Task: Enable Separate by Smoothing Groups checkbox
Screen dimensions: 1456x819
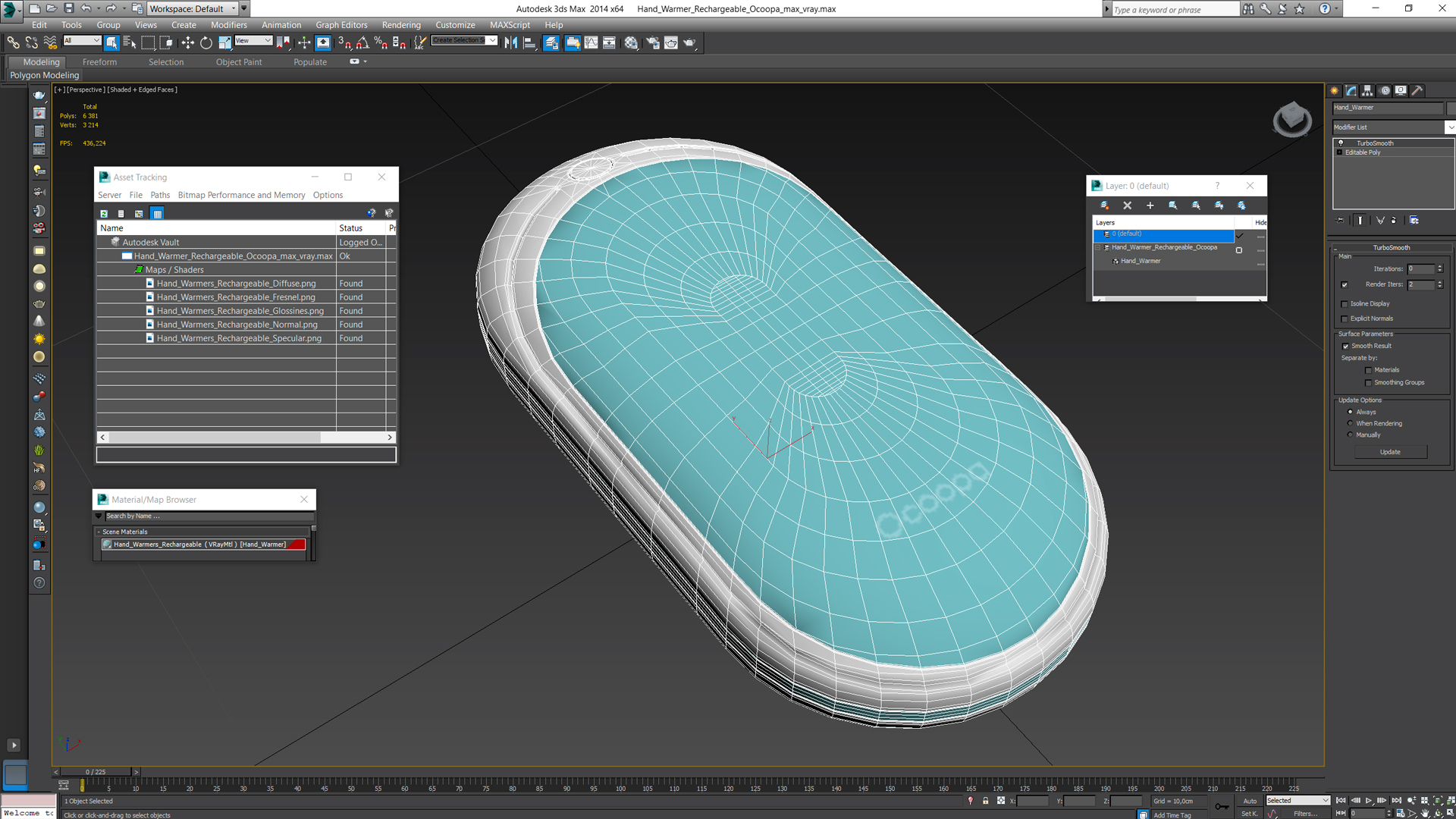Action: click(x=1368, y=383)
